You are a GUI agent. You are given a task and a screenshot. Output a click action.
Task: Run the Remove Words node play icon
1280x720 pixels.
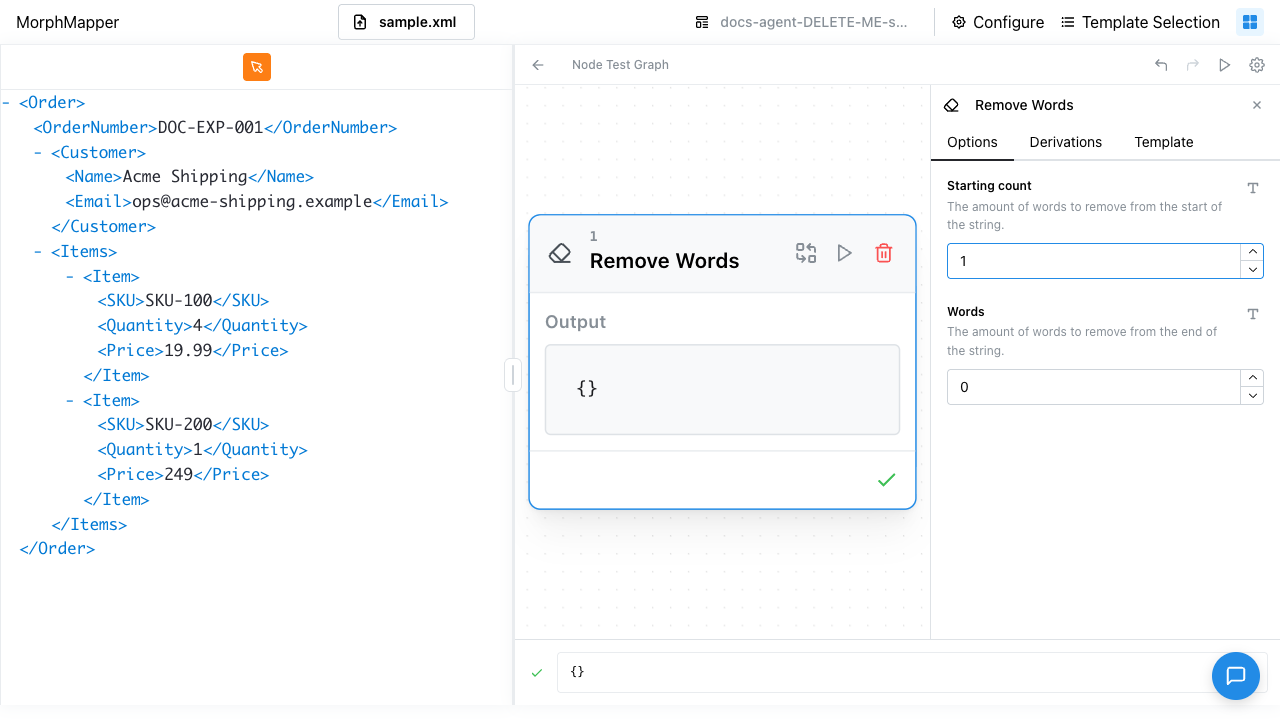pyautogui.click(x=845, y=253)
